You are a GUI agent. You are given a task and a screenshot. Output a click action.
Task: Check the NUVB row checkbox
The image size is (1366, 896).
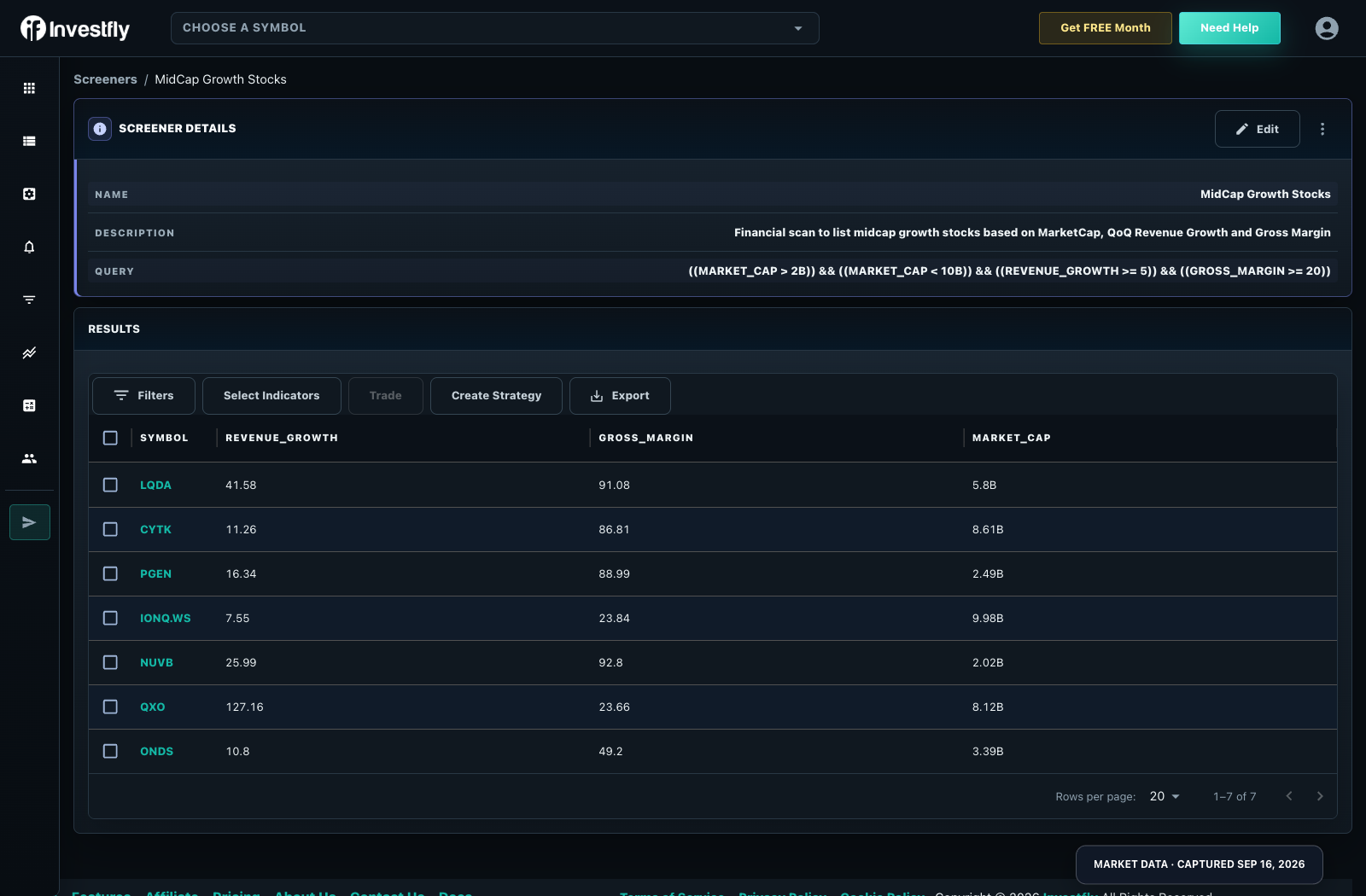click(x=110, y=662)
